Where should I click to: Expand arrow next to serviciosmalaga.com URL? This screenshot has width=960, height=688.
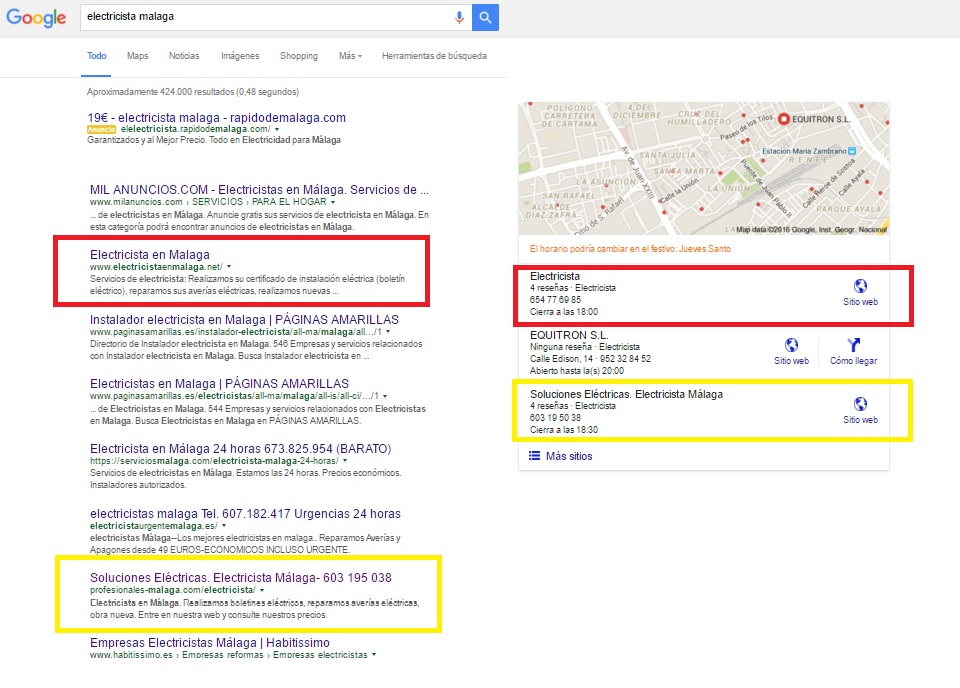click(x=345, y=461)
